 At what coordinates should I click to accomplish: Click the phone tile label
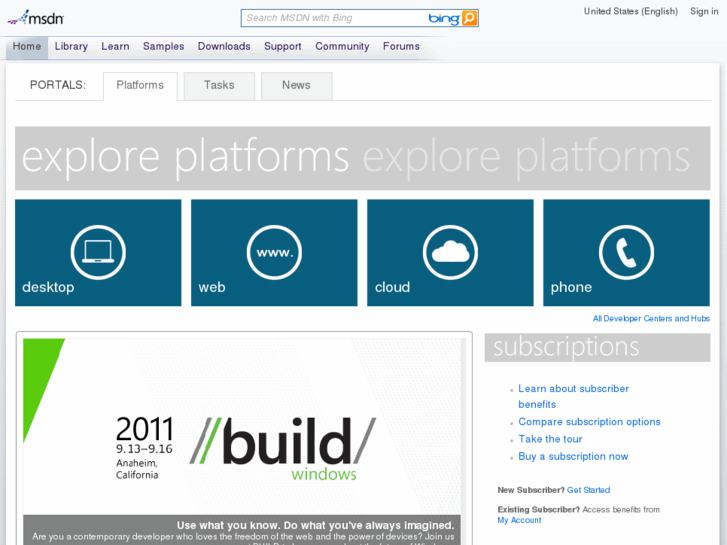[571, 287]
